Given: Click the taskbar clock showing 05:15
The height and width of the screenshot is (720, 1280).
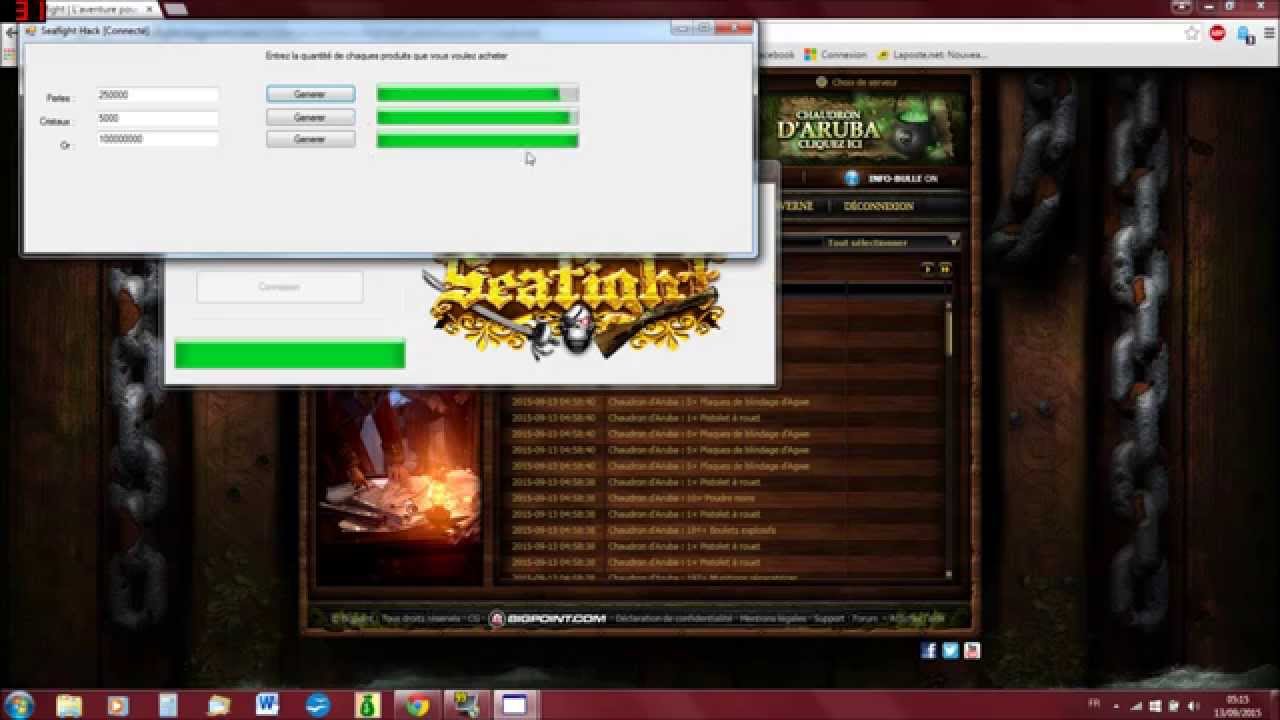Looking at the screenshot, I should (x=1238, y=704).
